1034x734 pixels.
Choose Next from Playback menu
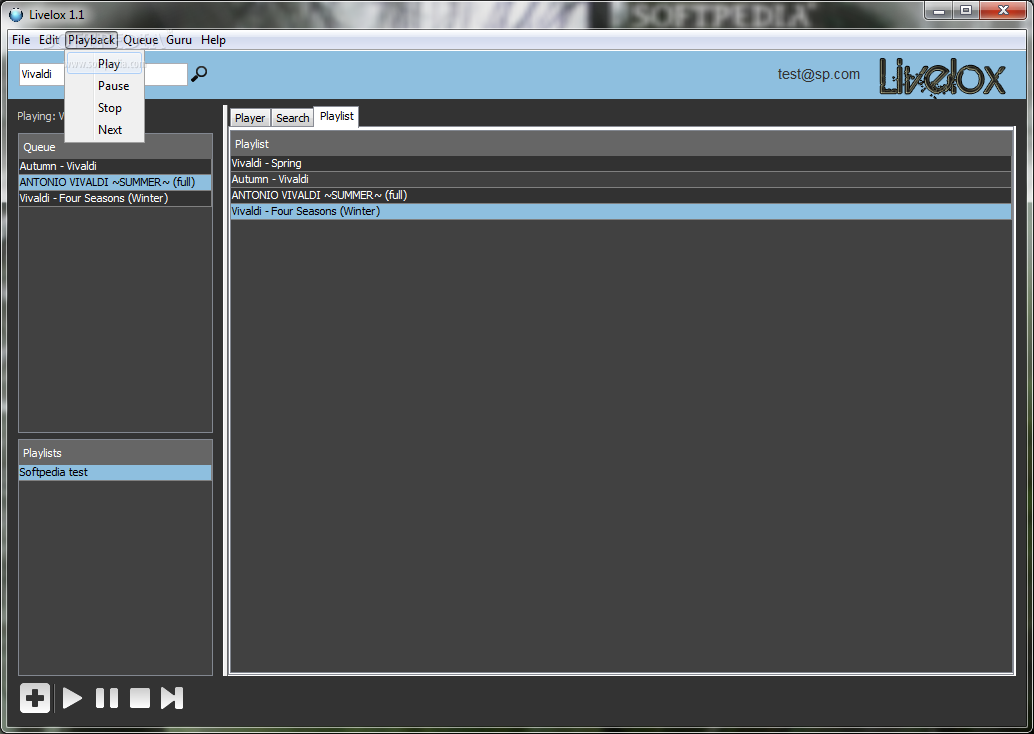tap(105, 129)
